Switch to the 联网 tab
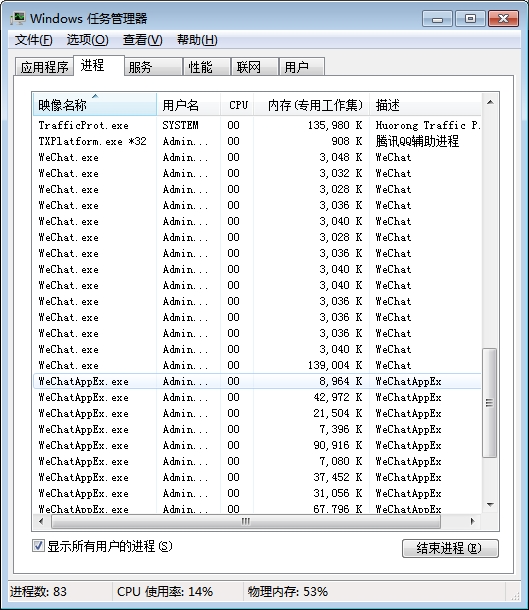Image resolution: width=529 pixels, height=610 pixels. [x=255, y=67]
